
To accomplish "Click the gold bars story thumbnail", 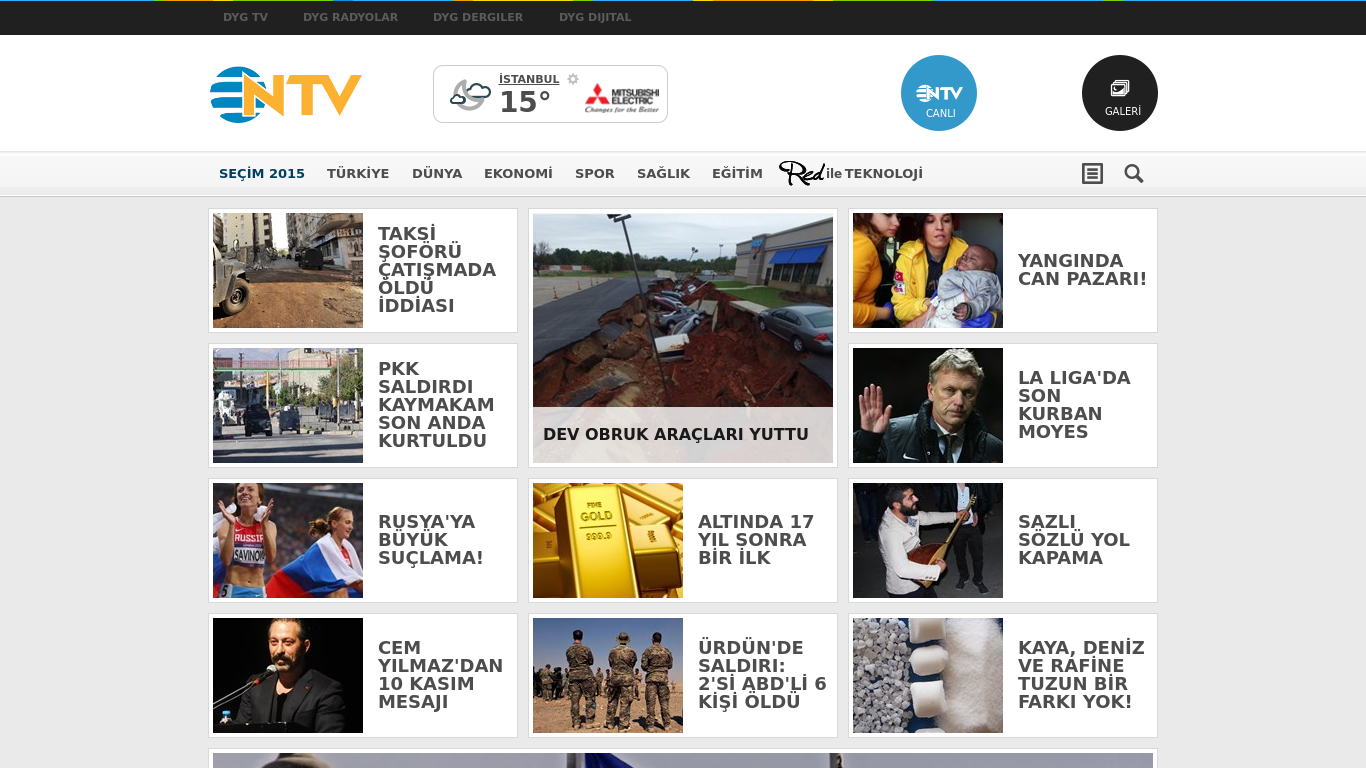I will click(x=607, y=540).
